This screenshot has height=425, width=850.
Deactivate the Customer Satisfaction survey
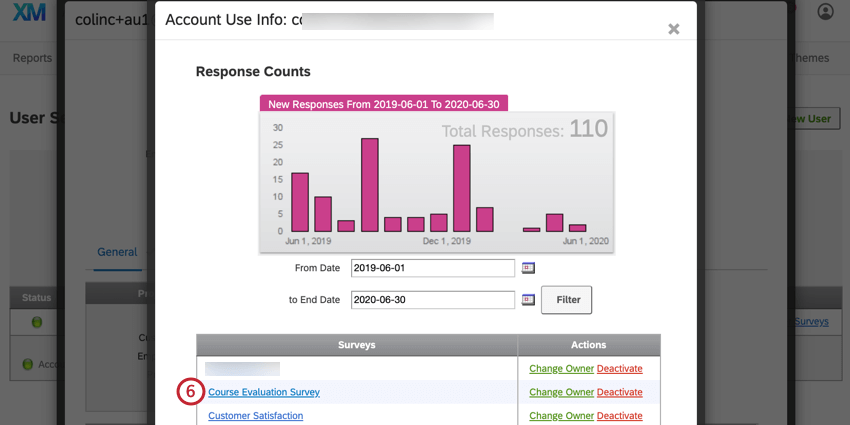pyautogui.click(x=619, y=415)
